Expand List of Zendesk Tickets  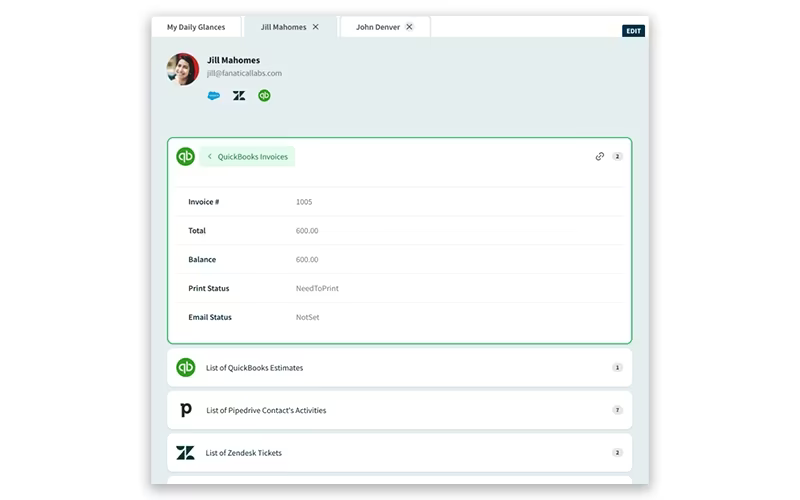pos(399,453)
